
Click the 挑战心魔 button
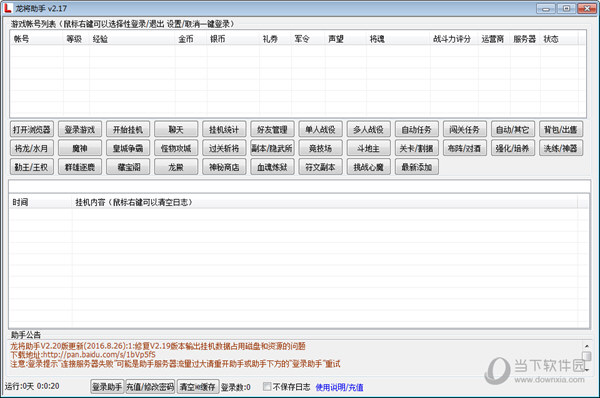tap(368, 167)
